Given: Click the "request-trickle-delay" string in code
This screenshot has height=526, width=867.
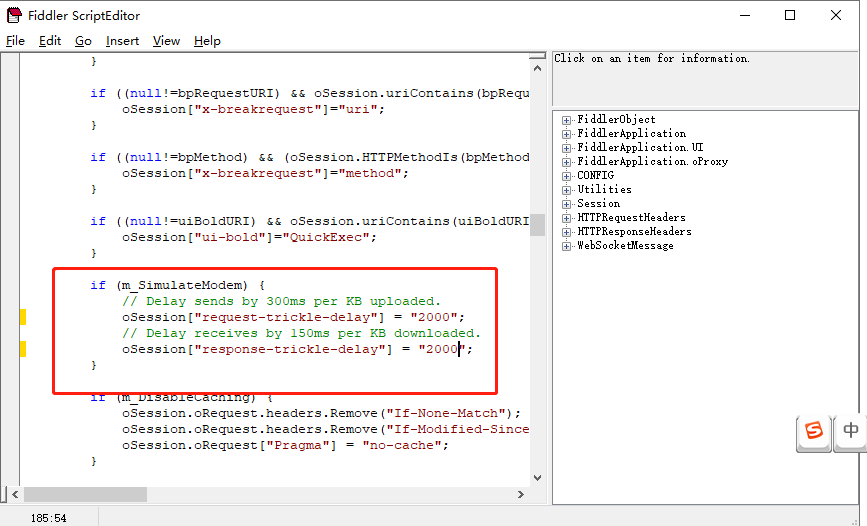Looking at the screenshot, I should coord(289,317).
